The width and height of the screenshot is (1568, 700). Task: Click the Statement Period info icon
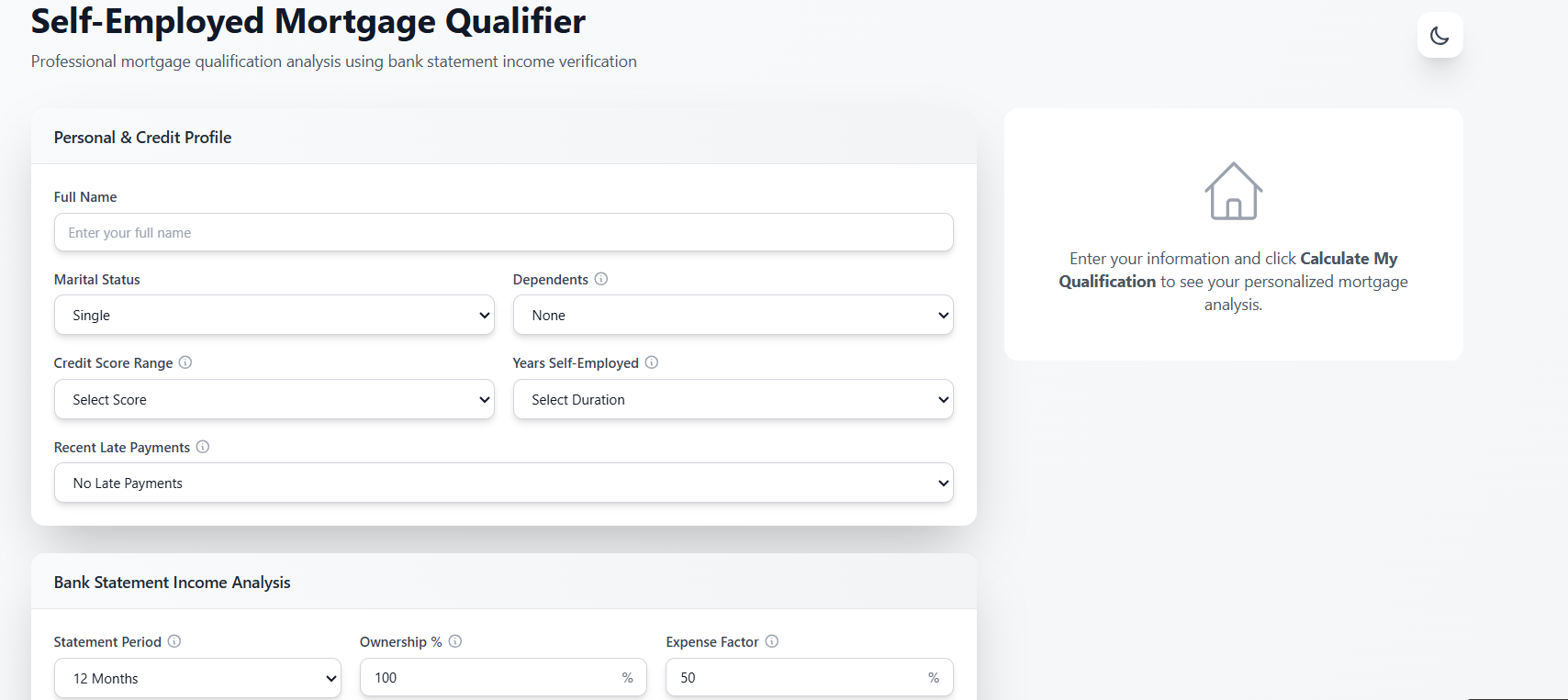coord(174,641)
